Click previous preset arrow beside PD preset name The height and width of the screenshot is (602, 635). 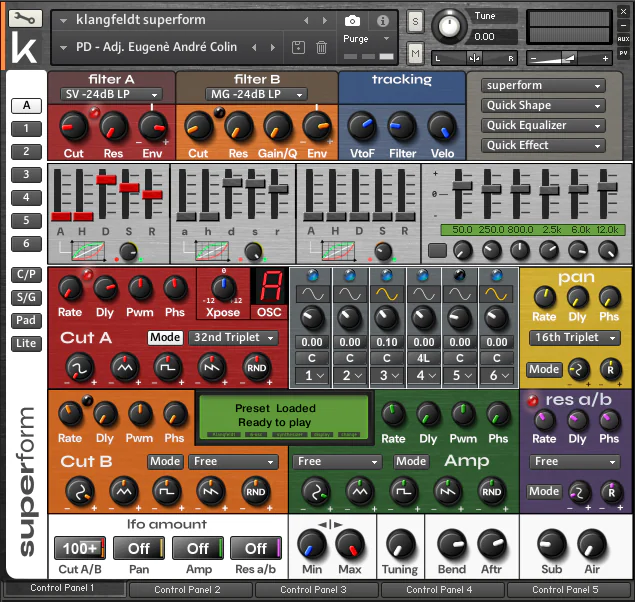pyautogui.click(x=254, y=47)
